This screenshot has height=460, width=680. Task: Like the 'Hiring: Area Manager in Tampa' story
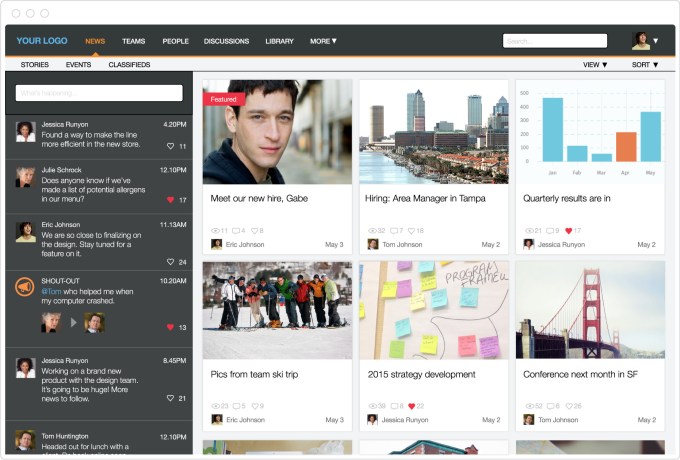point(412,231)
